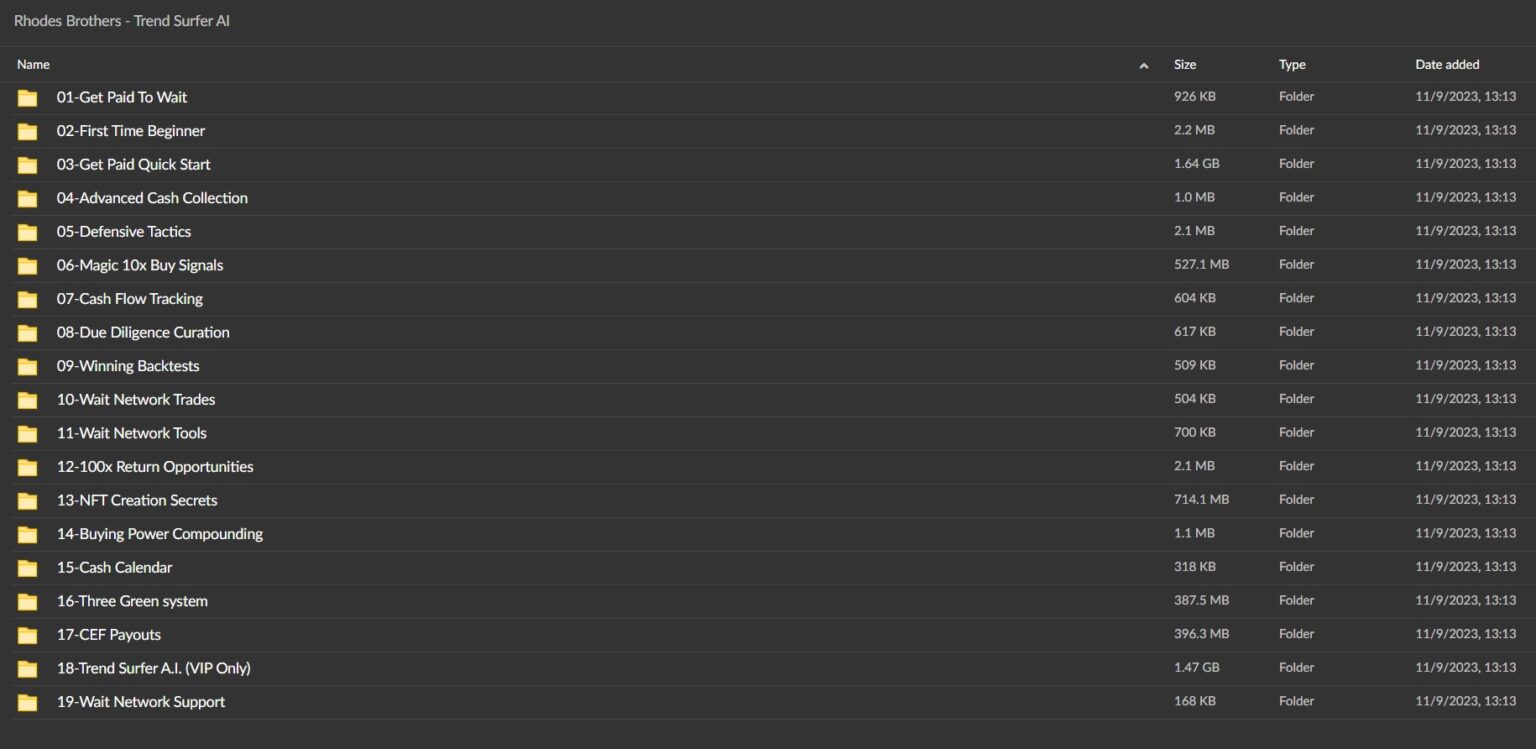The height and width of the screenshot is (749, 1536).
Task: Click folder icon next to 09-Winning Backtests
Action: point(27,367)
